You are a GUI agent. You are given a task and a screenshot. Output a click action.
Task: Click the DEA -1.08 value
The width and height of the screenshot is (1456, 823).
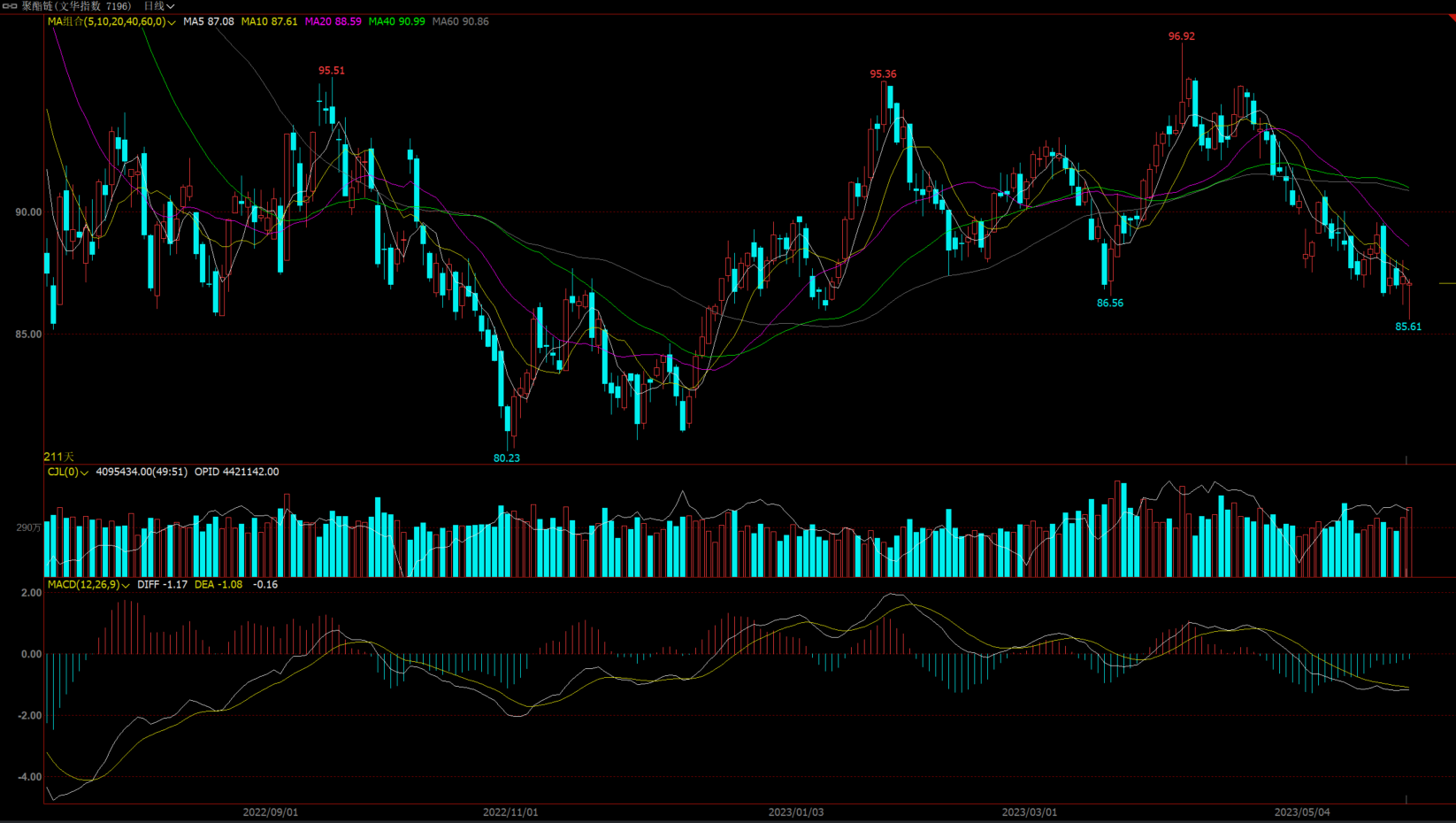218,584
